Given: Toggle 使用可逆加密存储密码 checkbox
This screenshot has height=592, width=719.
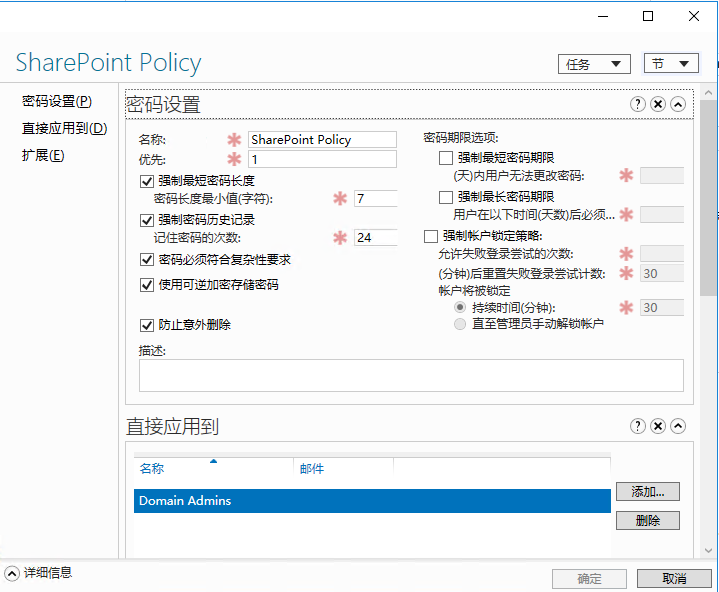Looking at the screenshot, I should tap(147, 285).
